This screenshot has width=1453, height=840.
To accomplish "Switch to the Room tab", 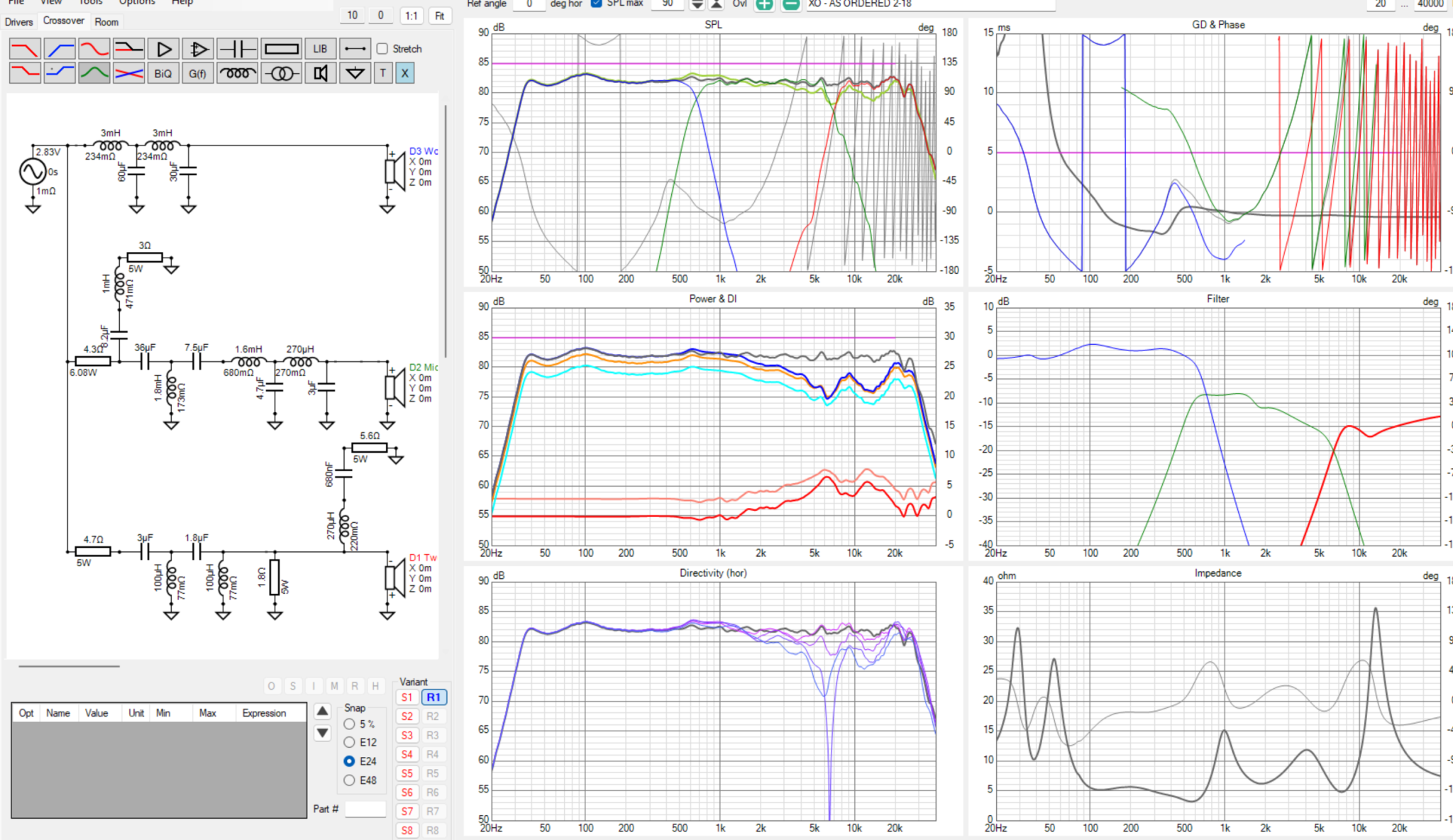I will (106, 22).
